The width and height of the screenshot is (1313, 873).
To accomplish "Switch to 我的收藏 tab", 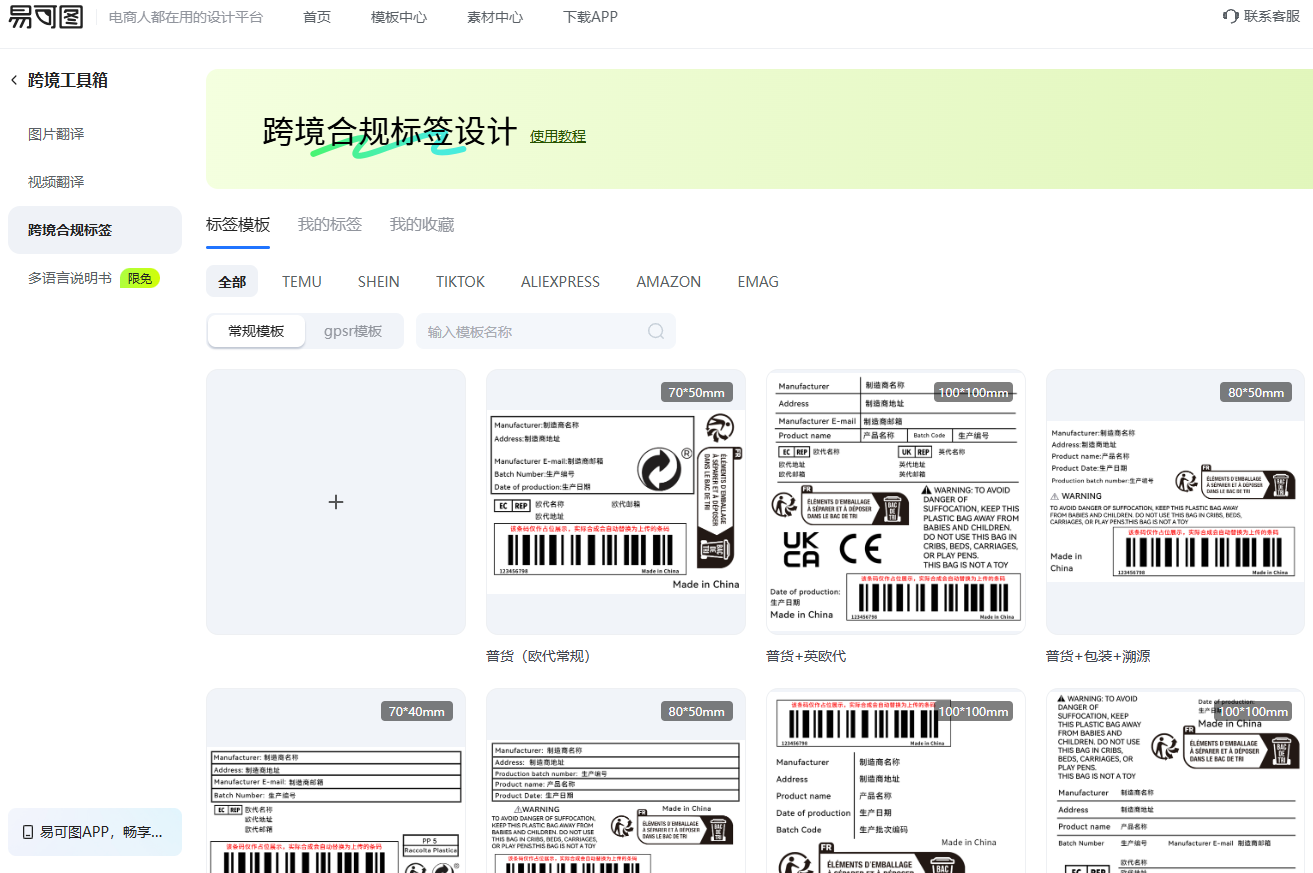I will click(421, 224).
